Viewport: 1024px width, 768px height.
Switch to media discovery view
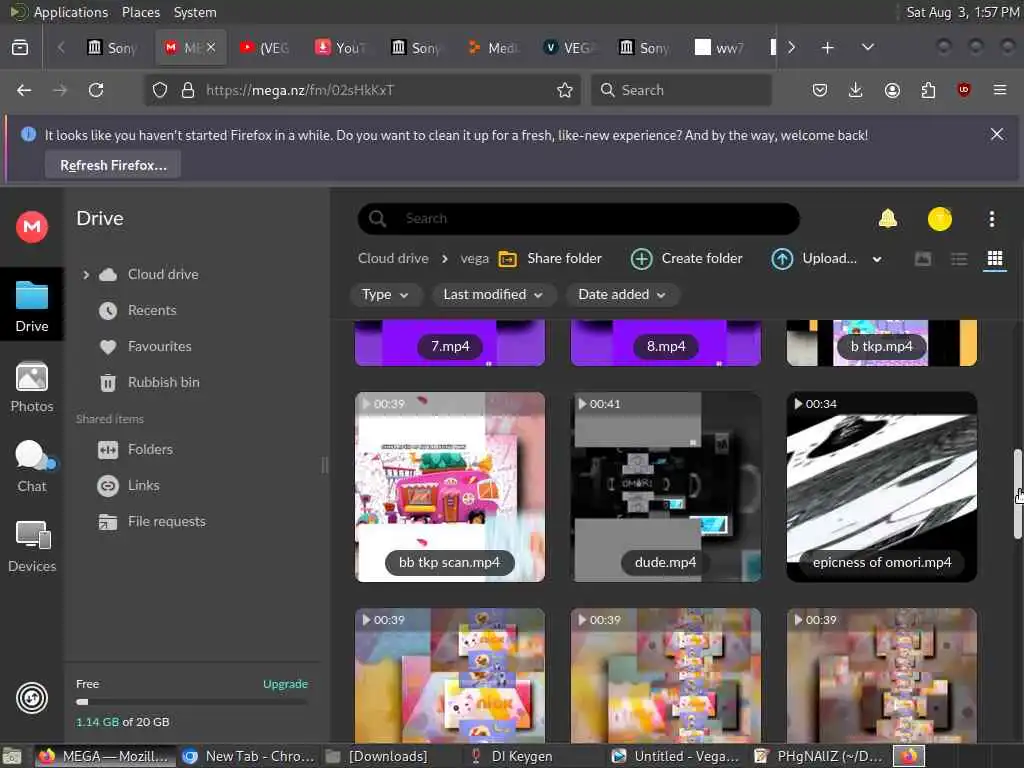coord(923,259)
